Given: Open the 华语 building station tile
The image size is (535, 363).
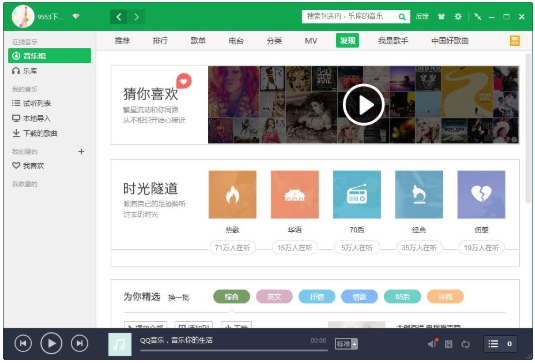Looking at the screenshot, I should pyautogui.click(x=295, y=194).
